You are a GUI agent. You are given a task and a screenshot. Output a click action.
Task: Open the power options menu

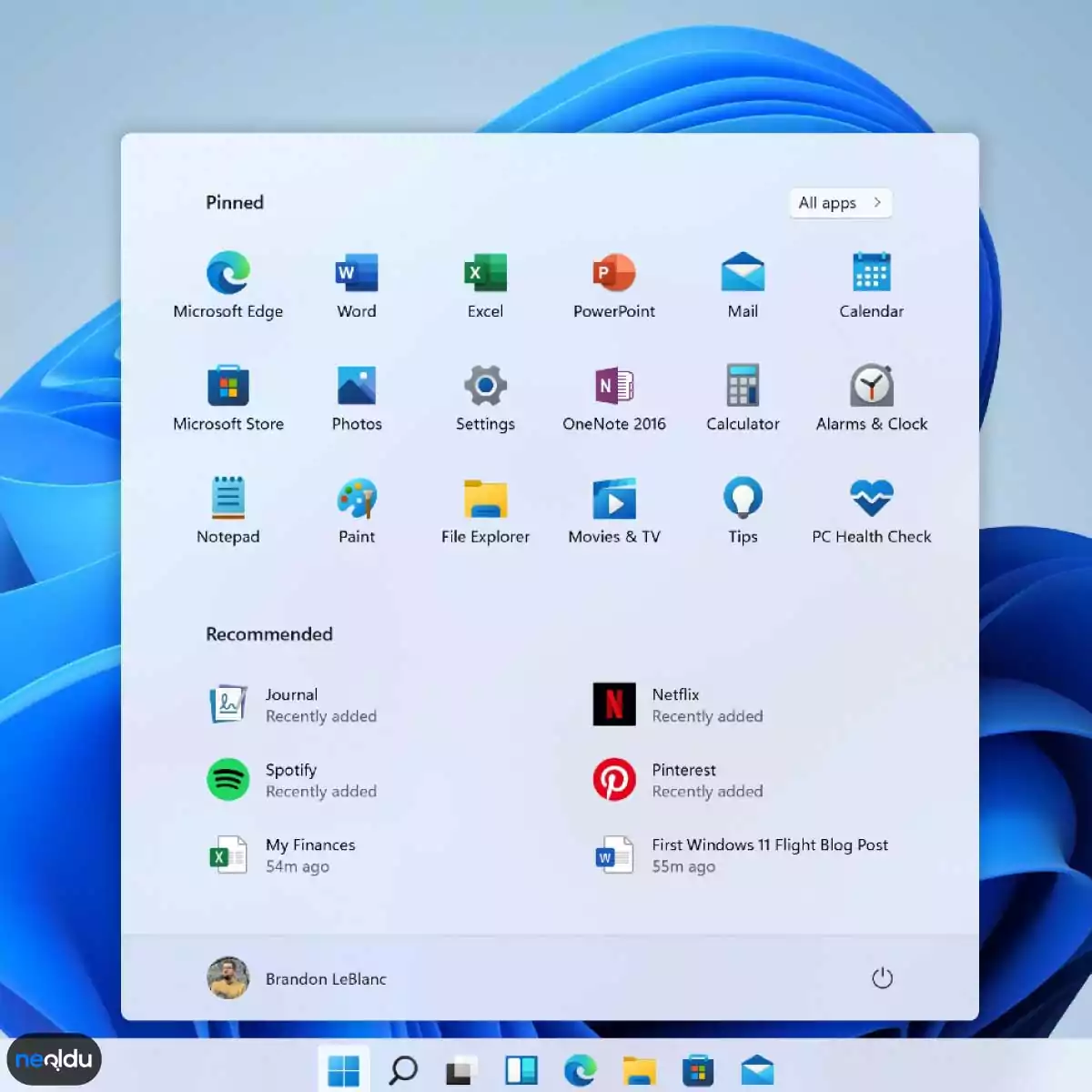(882, 978)
